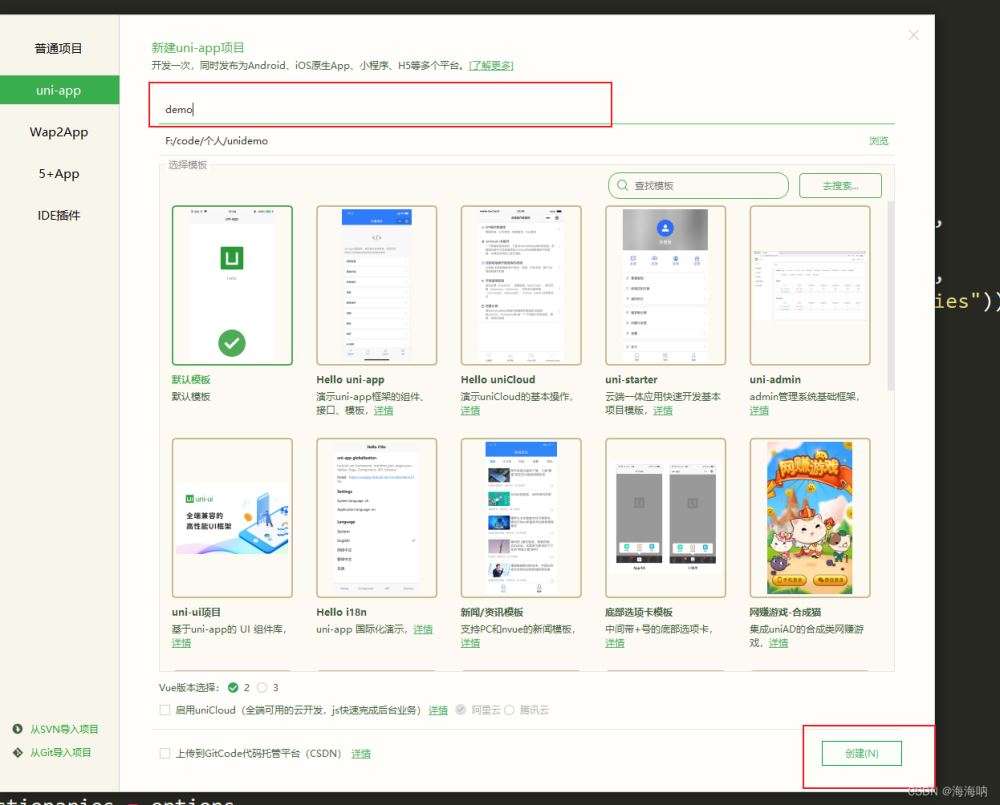Switch to the IDE插件 tab
The height and width of the screenshot is (805, 1000).
58,215
